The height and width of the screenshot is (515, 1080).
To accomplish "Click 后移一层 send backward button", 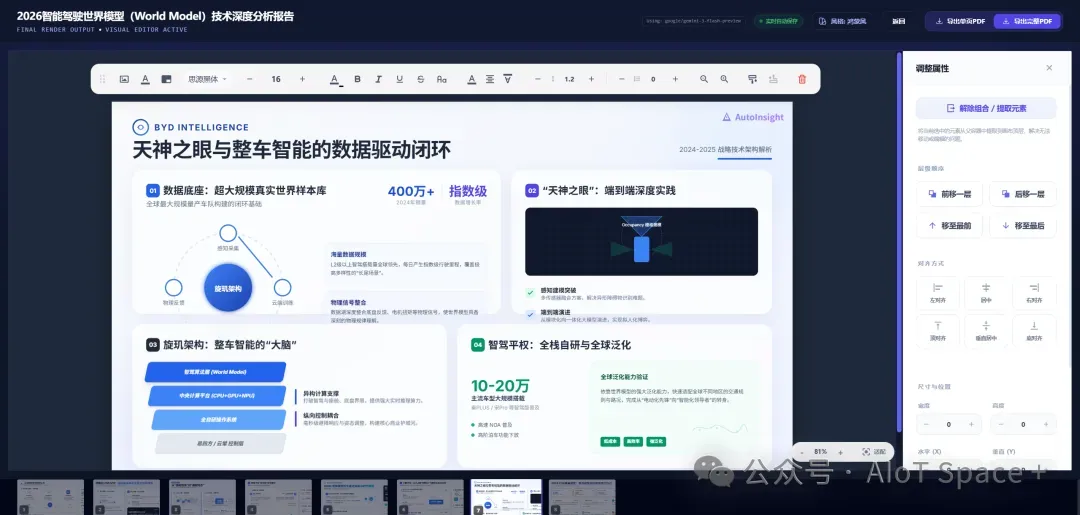I will pos(1023,194).
